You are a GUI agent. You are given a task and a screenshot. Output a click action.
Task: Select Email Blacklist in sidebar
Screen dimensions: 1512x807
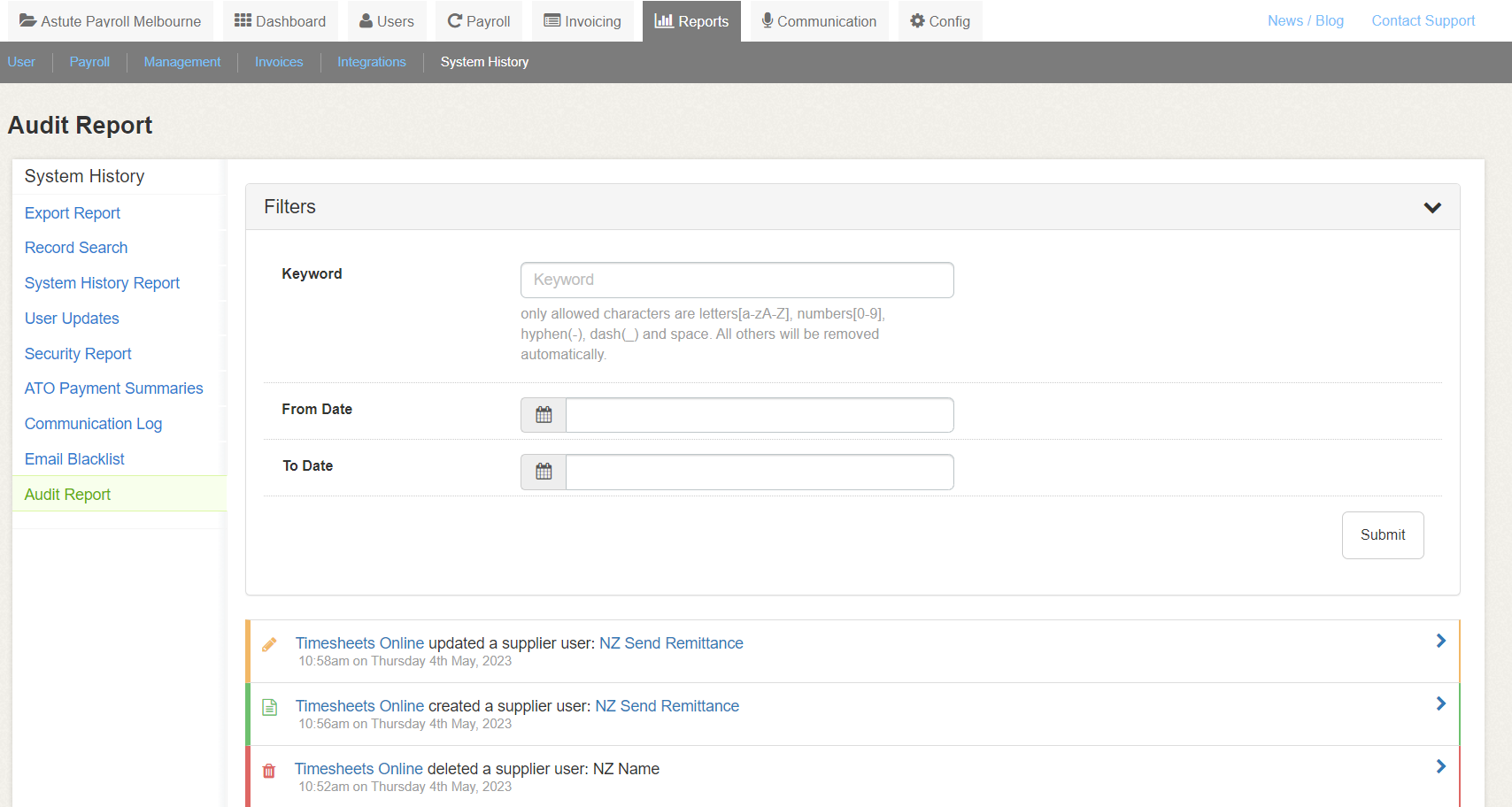(74, 459)
